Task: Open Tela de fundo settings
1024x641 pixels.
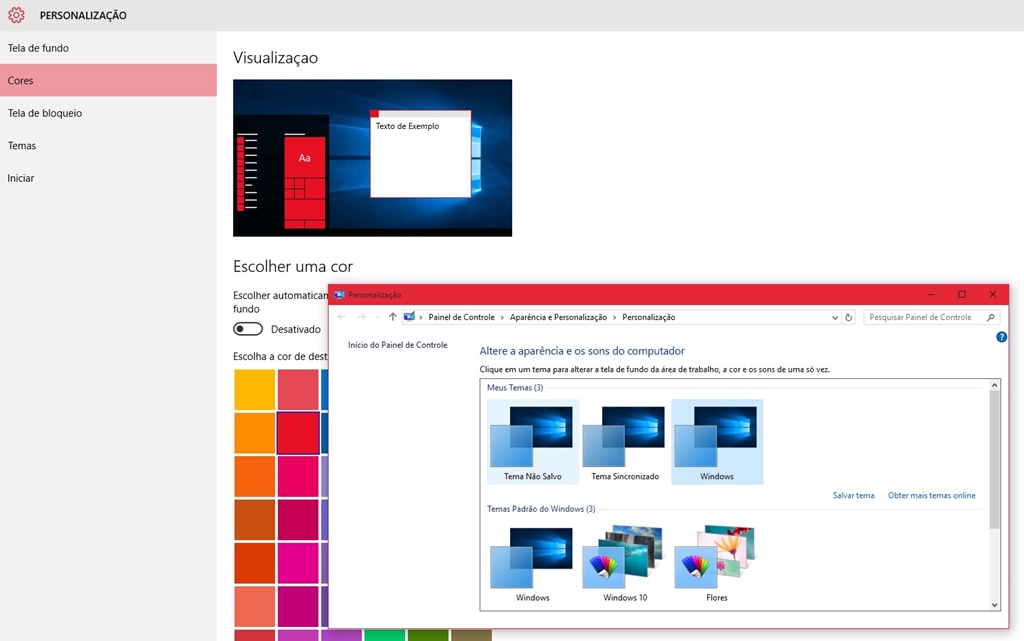Action: 108,48
